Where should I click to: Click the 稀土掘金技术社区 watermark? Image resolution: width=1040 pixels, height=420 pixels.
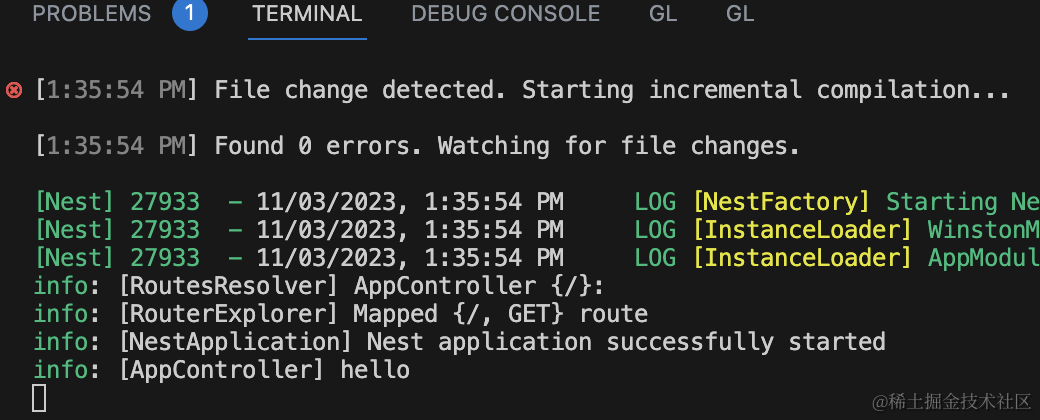tap(951, 401)
